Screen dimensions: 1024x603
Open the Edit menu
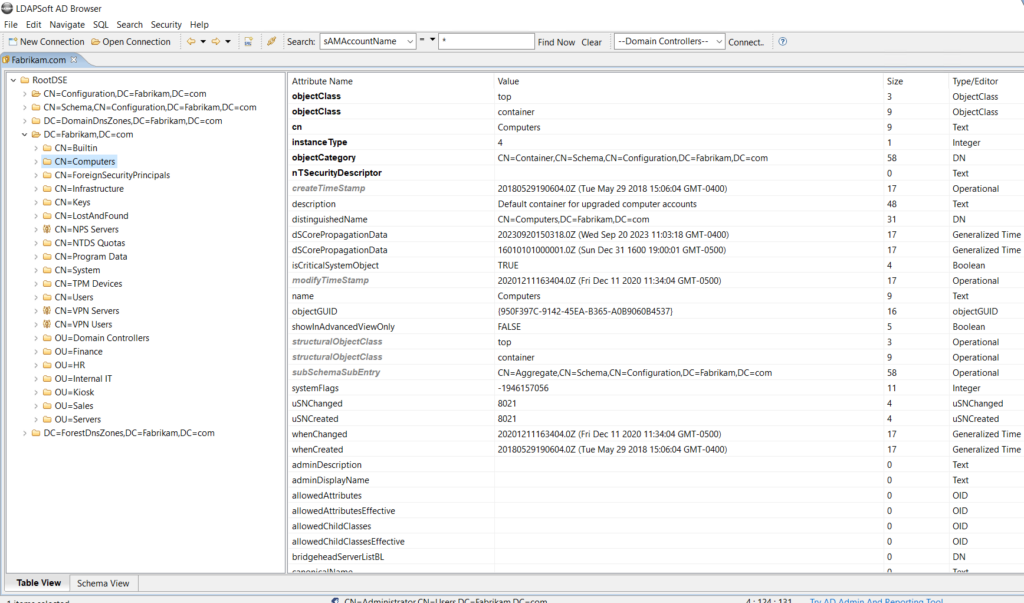33,24
